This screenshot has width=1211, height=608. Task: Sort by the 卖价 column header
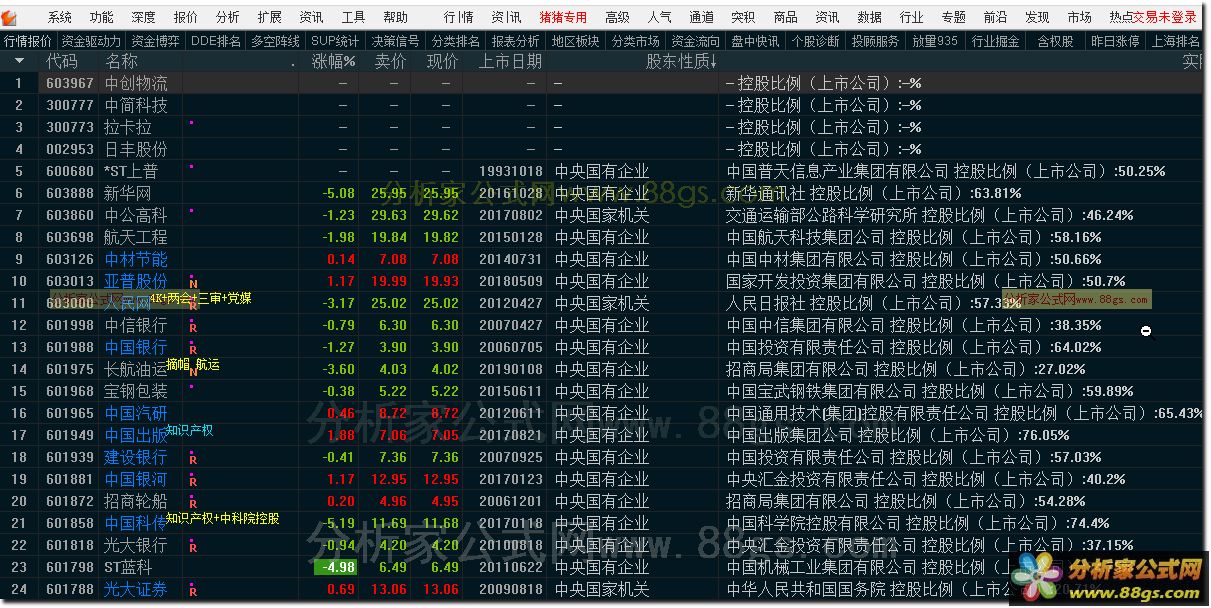tap(390, 61)
